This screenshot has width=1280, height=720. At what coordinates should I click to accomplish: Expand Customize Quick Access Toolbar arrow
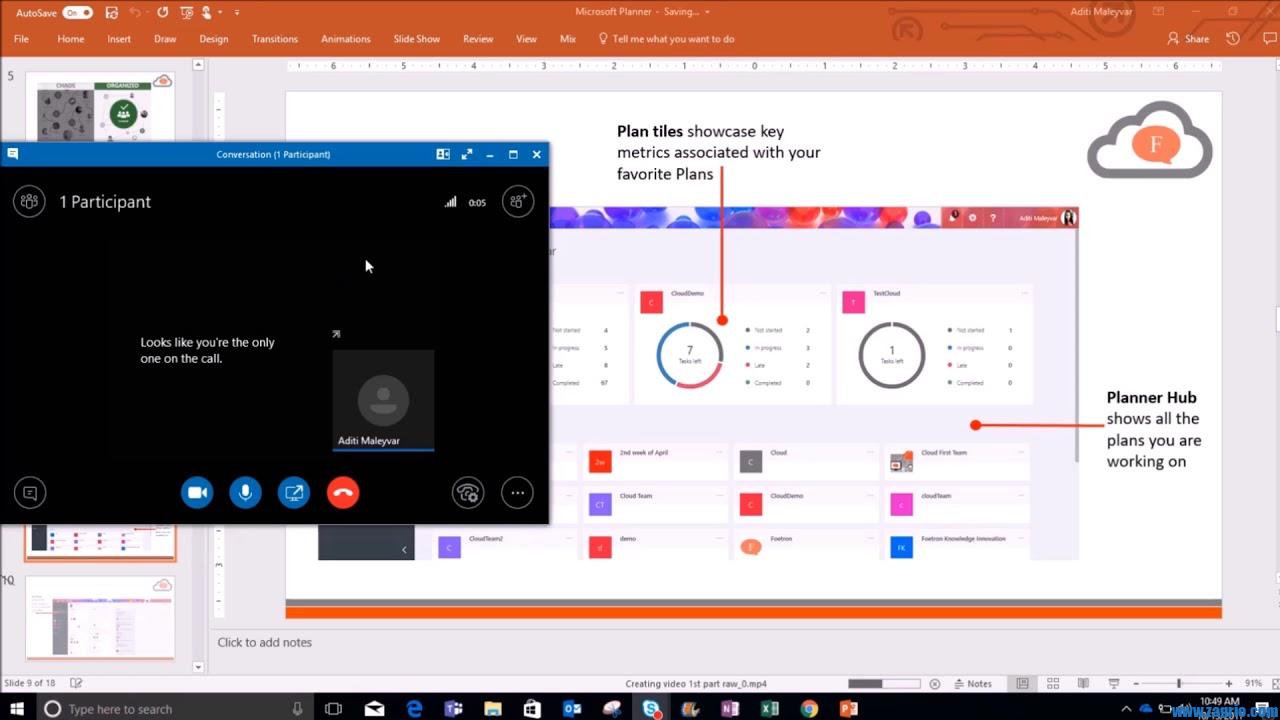[237, 13]
